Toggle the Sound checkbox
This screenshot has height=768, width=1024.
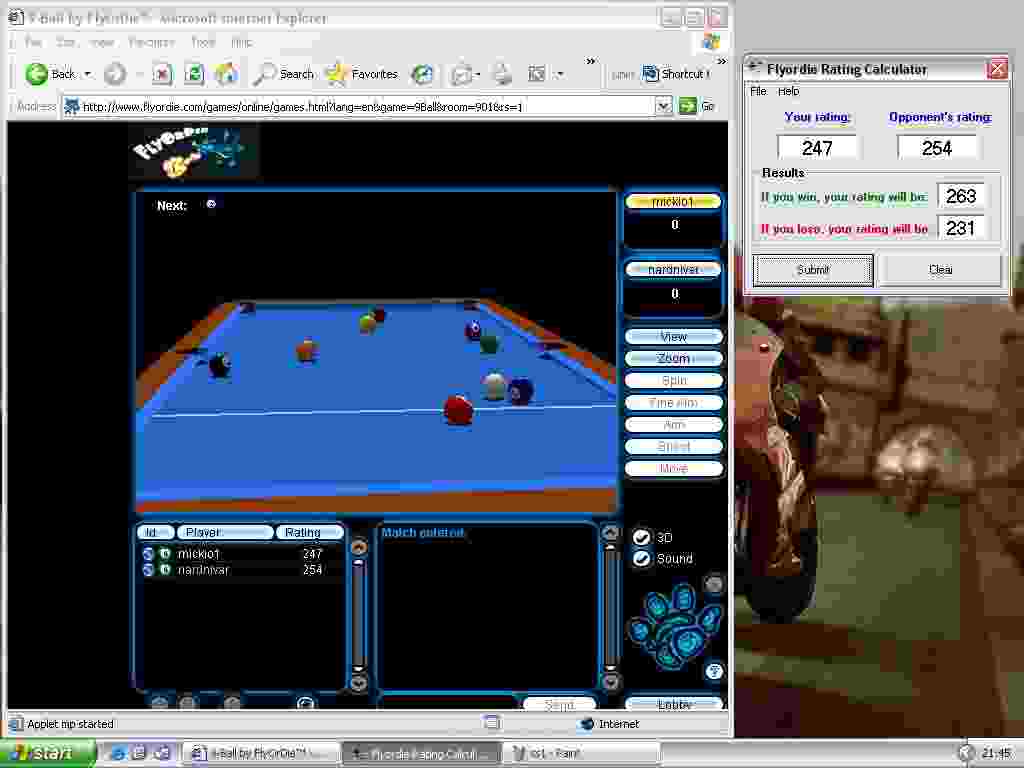[x=641, y=559]
